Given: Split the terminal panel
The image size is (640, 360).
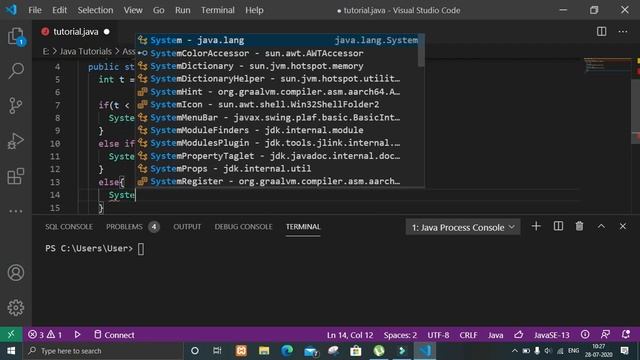Looking at the screenshot, I should pos(558,226).
